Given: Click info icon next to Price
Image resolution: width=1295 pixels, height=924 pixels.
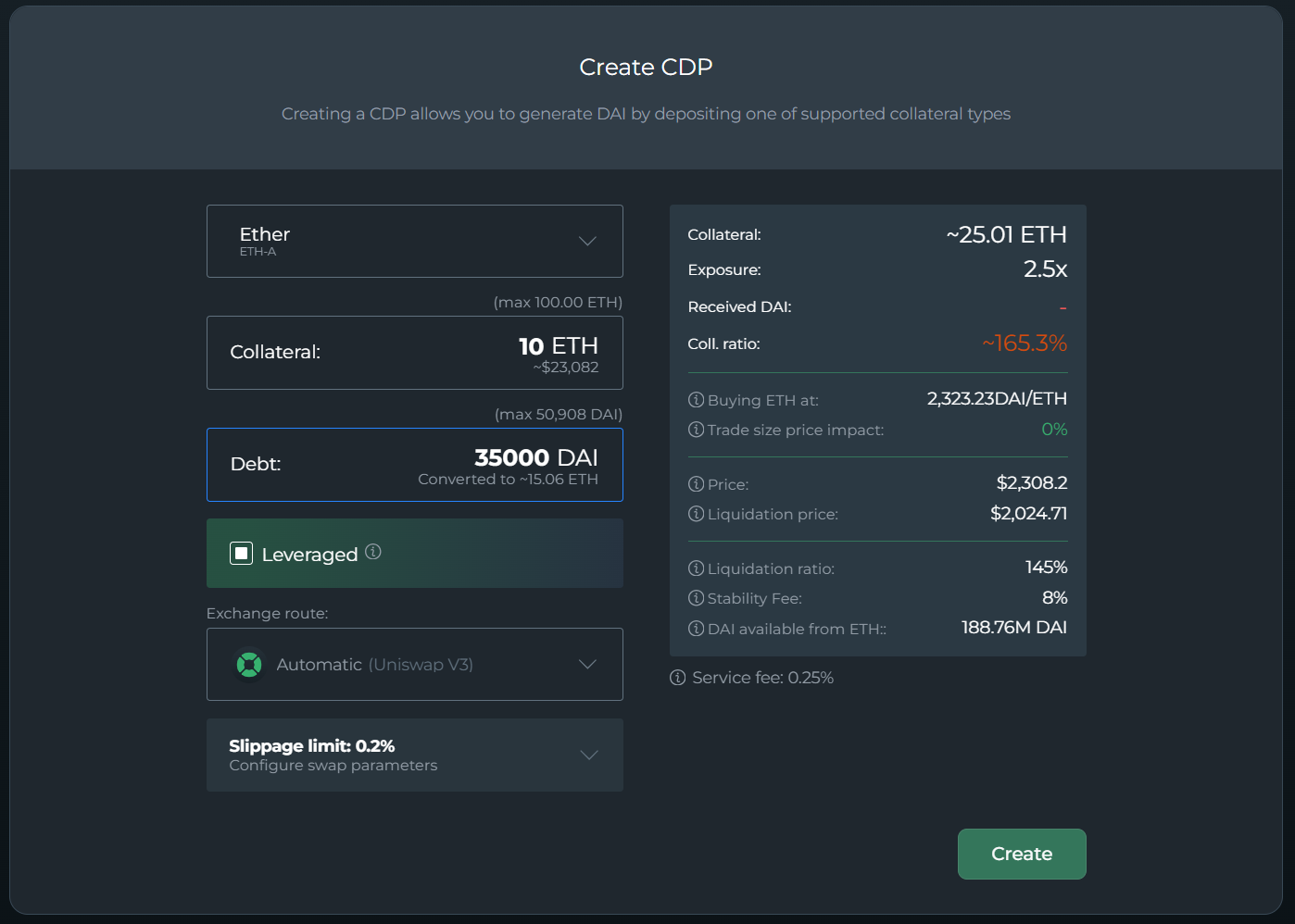Looking at the screenshot, I should pyautogui.click(x=697, y=484).
